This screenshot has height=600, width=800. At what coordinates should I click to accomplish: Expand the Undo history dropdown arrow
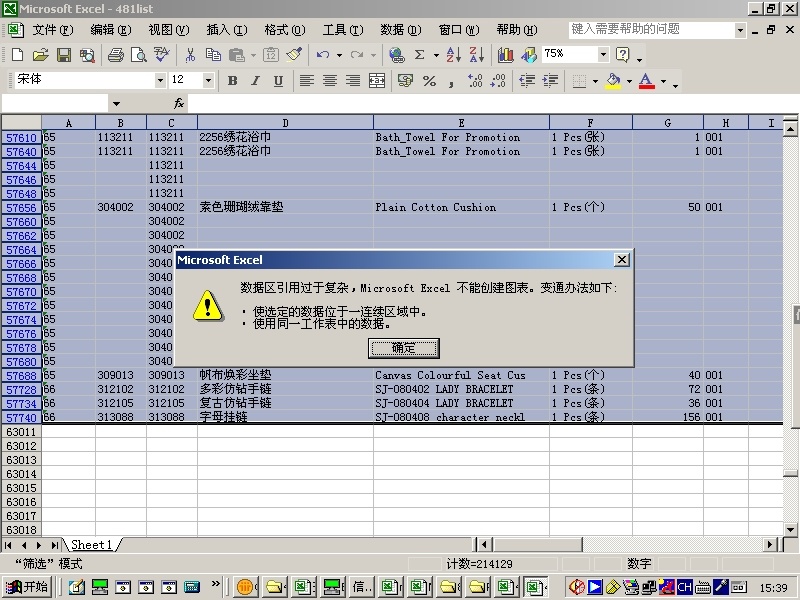click(x=339, y=55)
